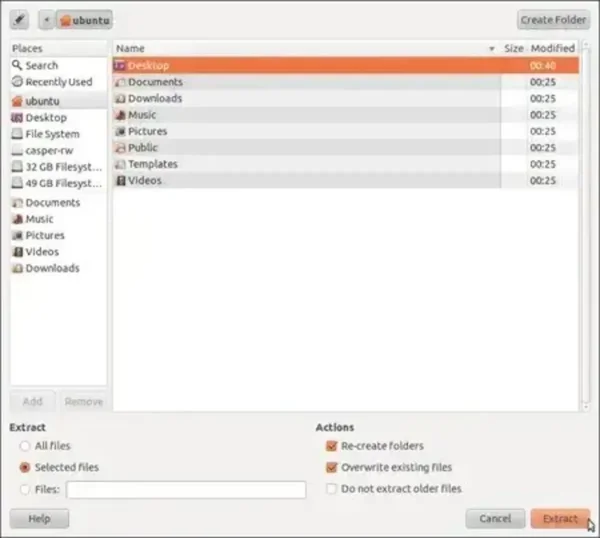Select the Music folder in file list
600x538 pixels.
click(x=346, y=115)
